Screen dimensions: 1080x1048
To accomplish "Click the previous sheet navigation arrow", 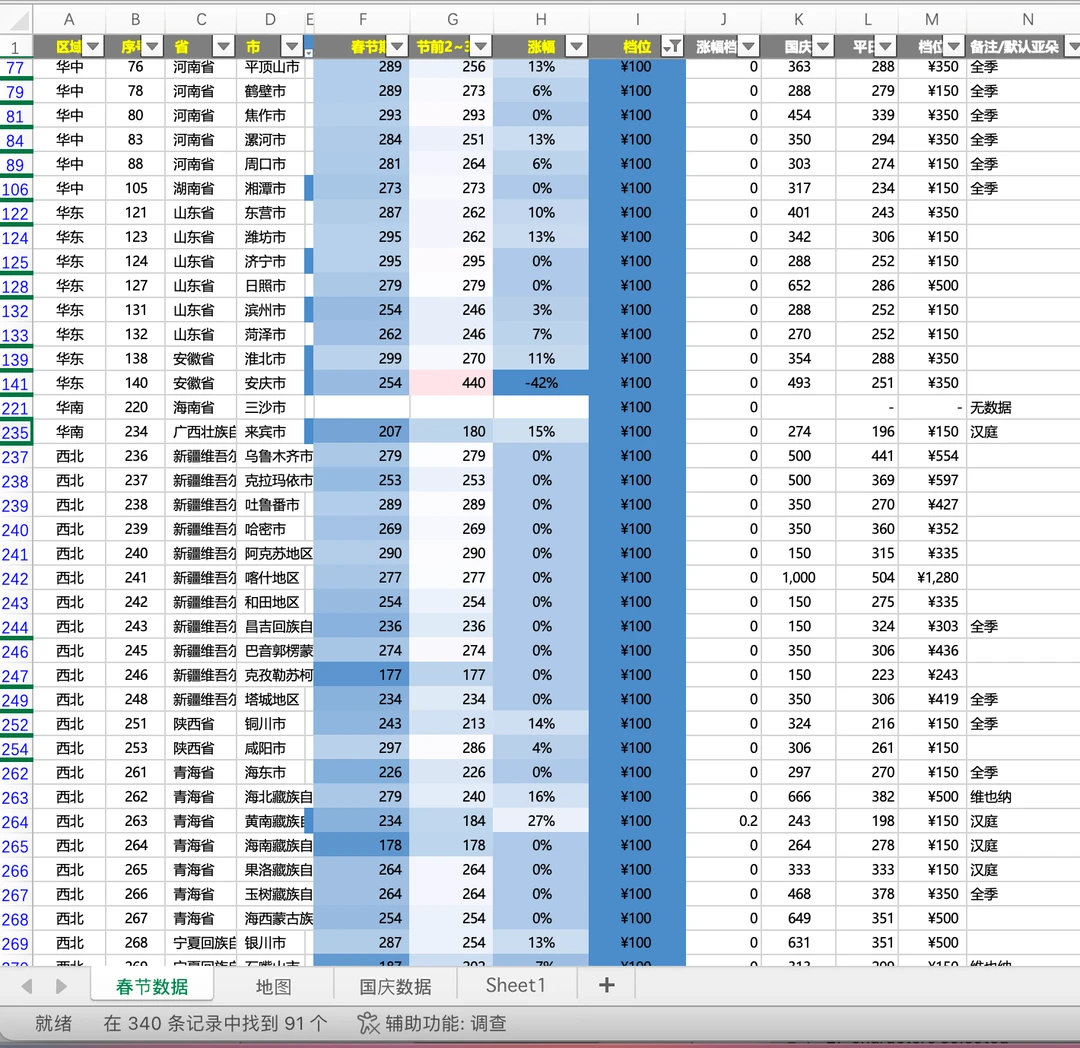I will [27, 986].
